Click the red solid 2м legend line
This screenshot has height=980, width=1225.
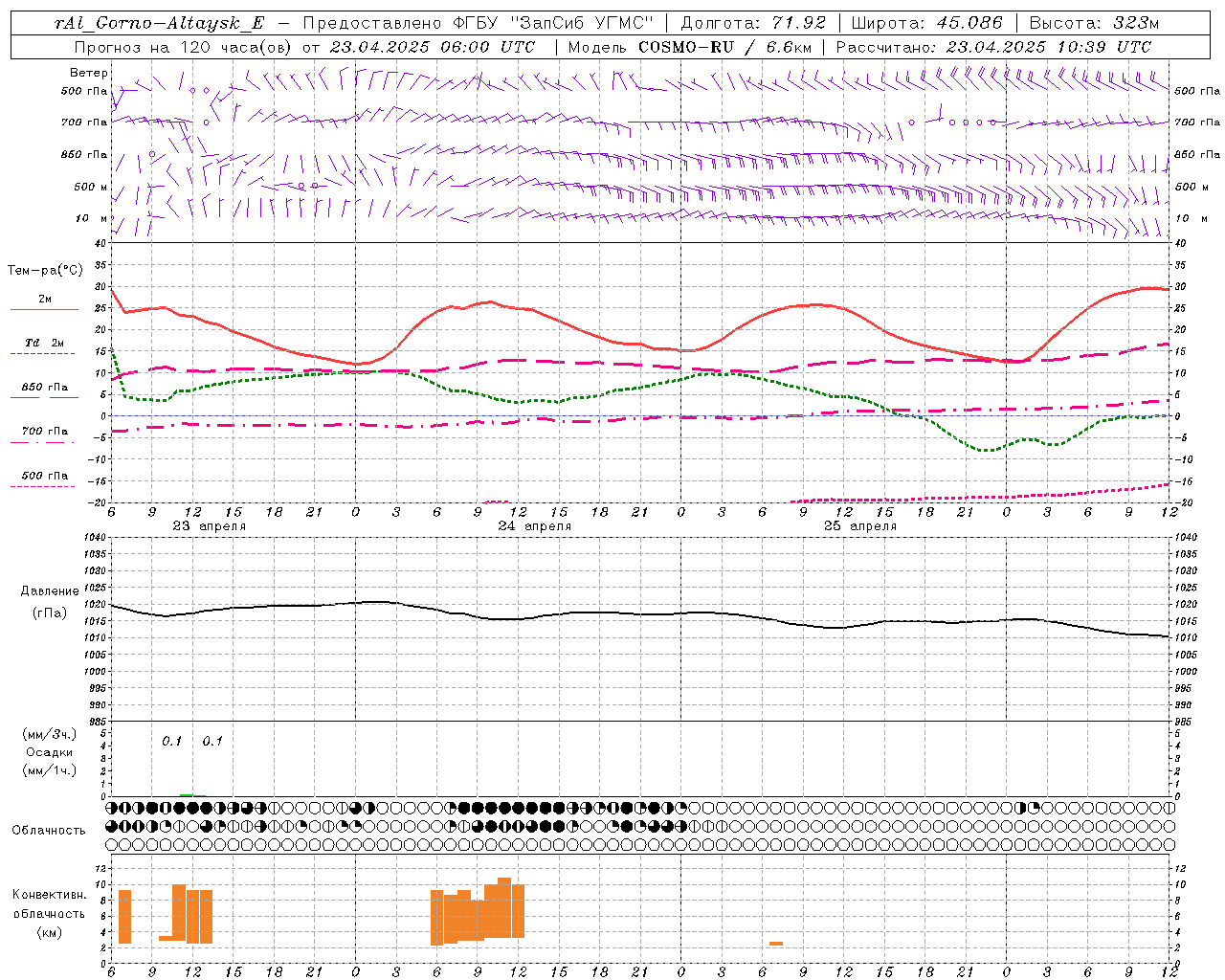44,309
